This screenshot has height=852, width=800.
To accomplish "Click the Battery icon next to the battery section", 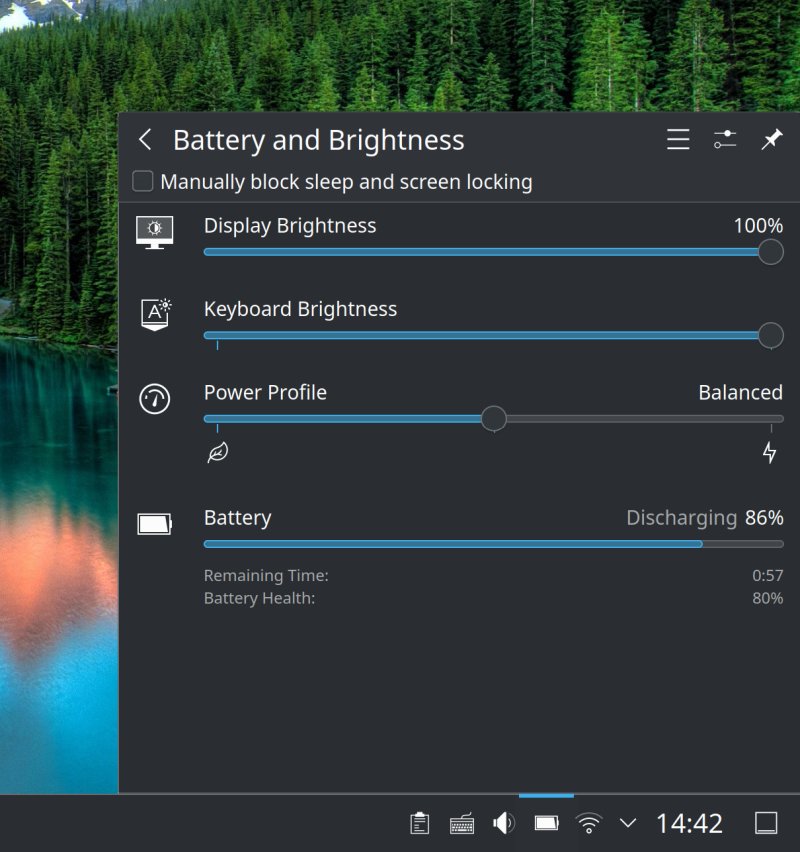I will point(154,522).
